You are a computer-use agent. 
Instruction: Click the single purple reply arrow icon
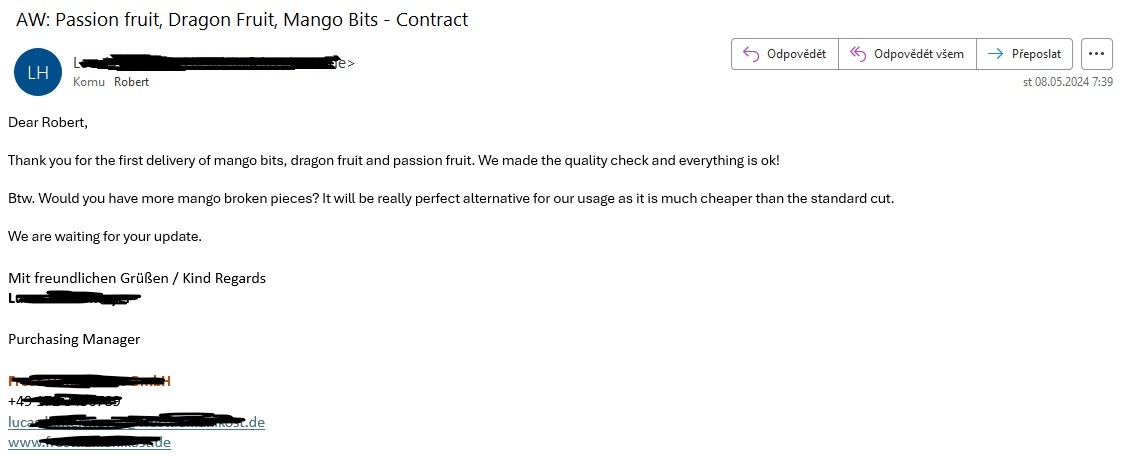click(x=751, y=54)
